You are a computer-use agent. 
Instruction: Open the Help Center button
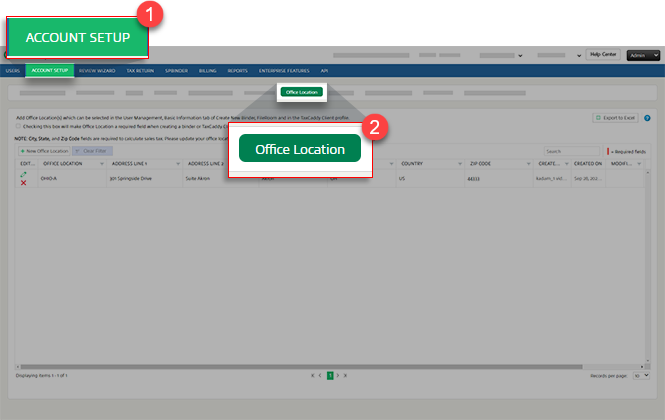tap(603, 54)
